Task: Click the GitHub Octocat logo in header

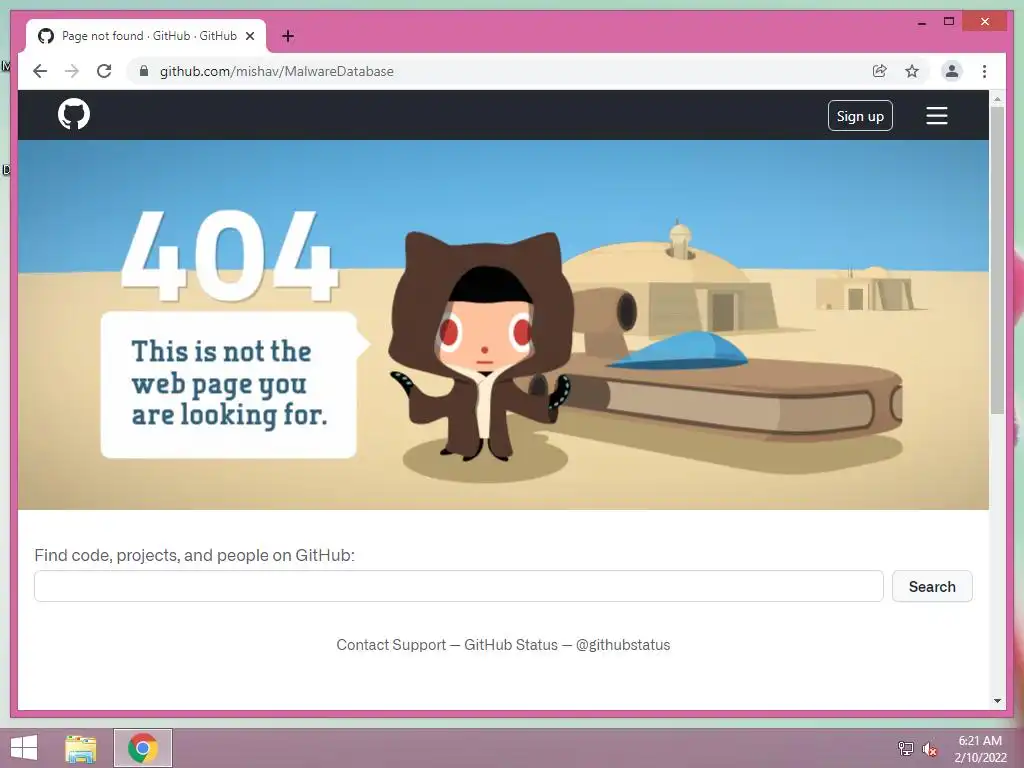Action: coord(74,115)
